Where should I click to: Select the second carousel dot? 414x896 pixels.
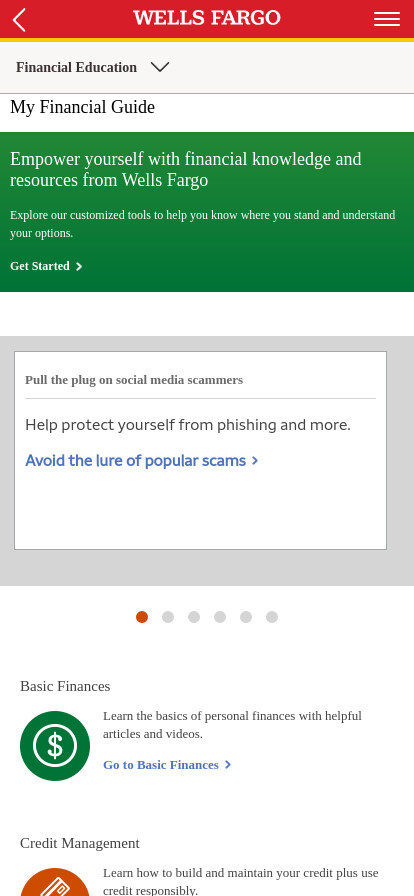click(168, 617)
